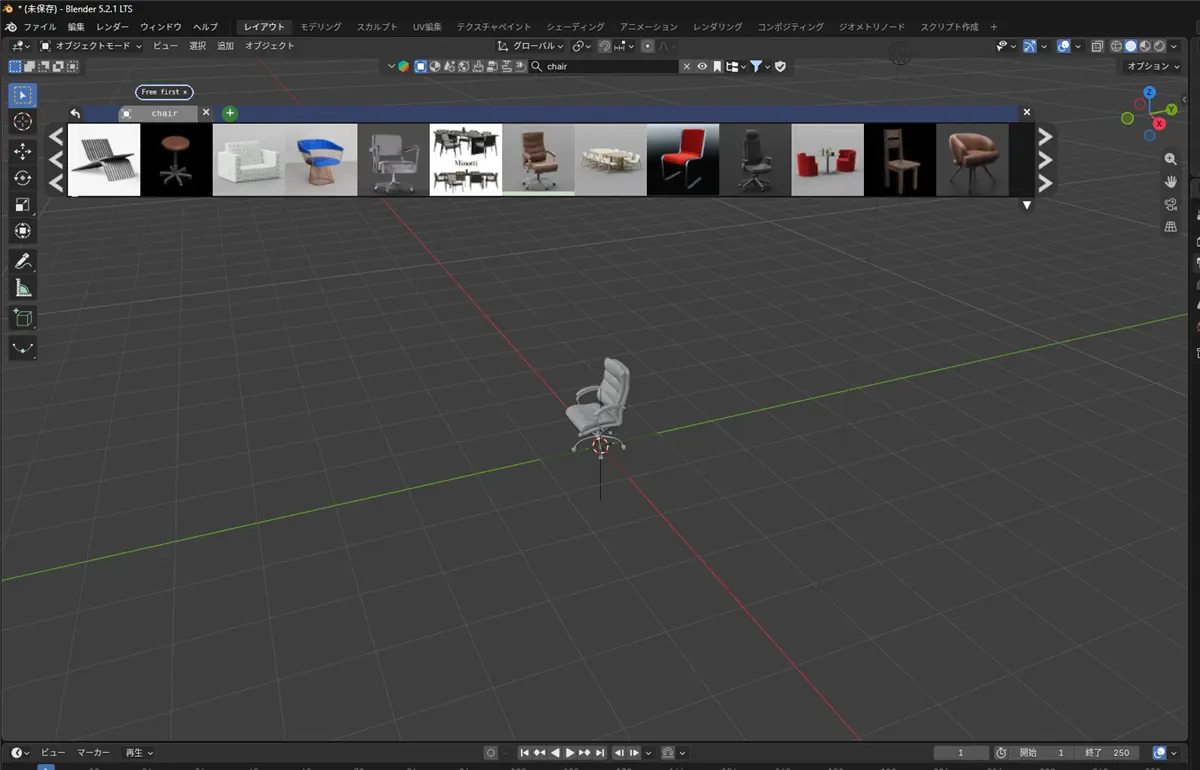The height and width of the screenshot is (770, 1200).
Task: Clear the chair search field
Action: tap(687, 67)
